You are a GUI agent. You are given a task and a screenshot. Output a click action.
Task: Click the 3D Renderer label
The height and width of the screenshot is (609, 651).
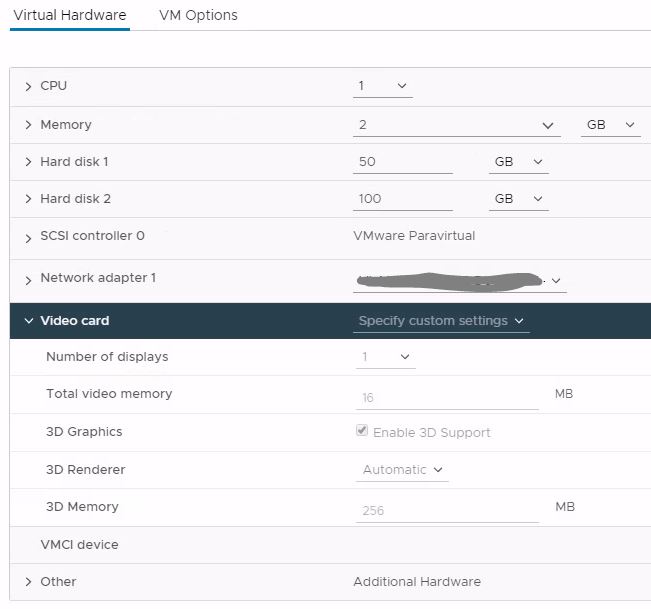click(86, 470)
